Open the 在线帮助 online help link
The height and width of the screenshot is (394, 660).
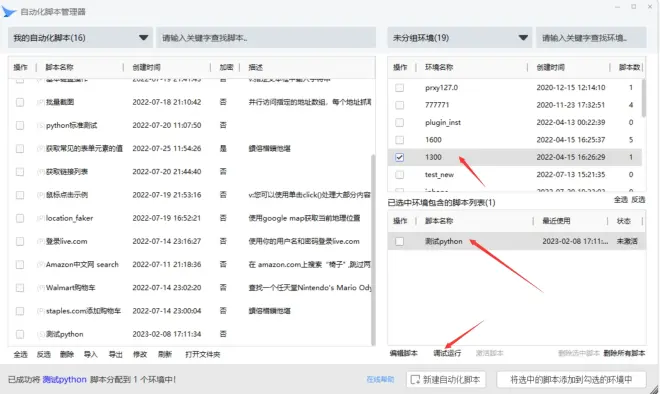pyautogui.click(x=381, y=379)
